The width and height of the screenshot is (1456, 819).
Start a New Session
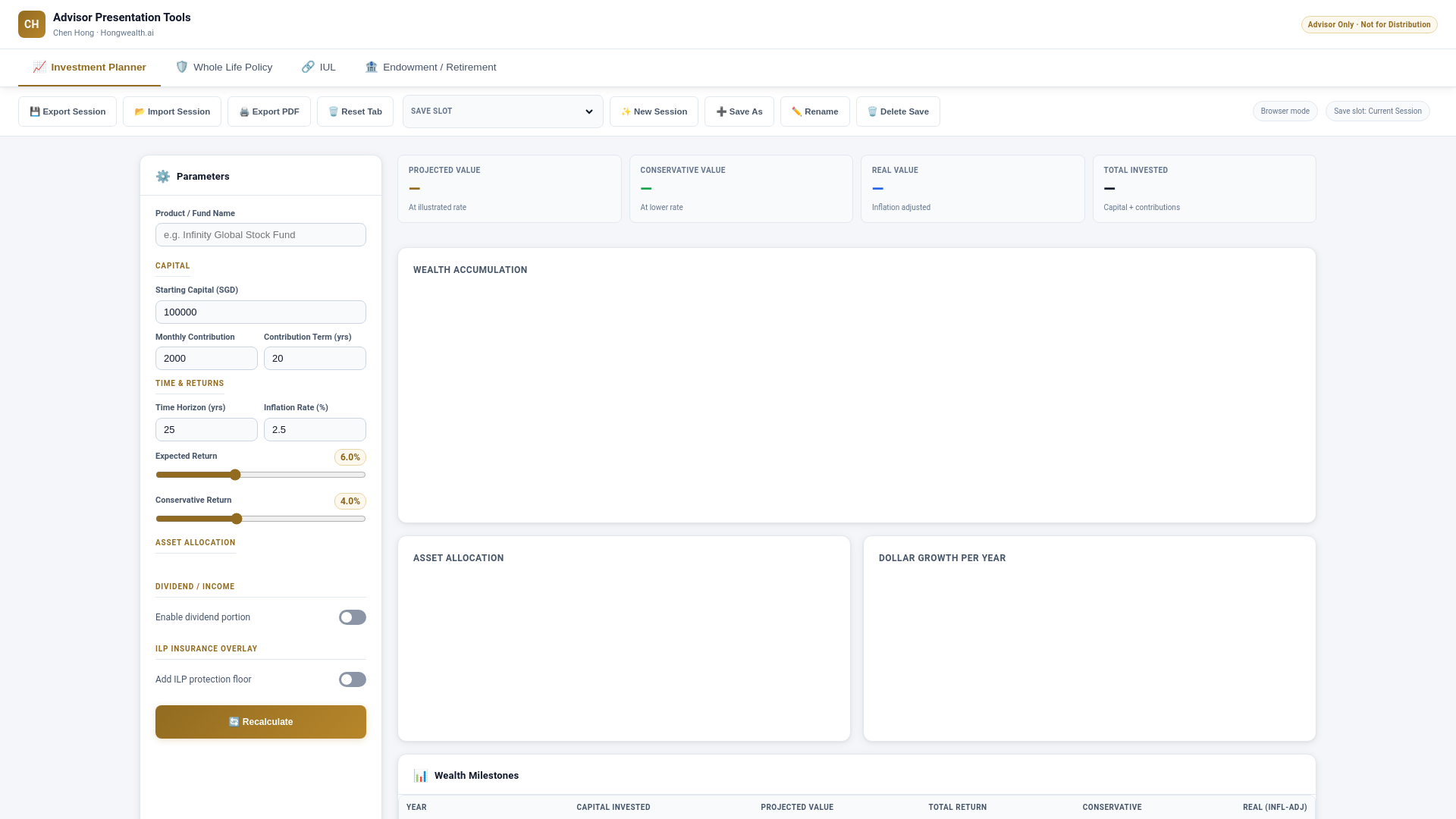click(x=654, y=111)
